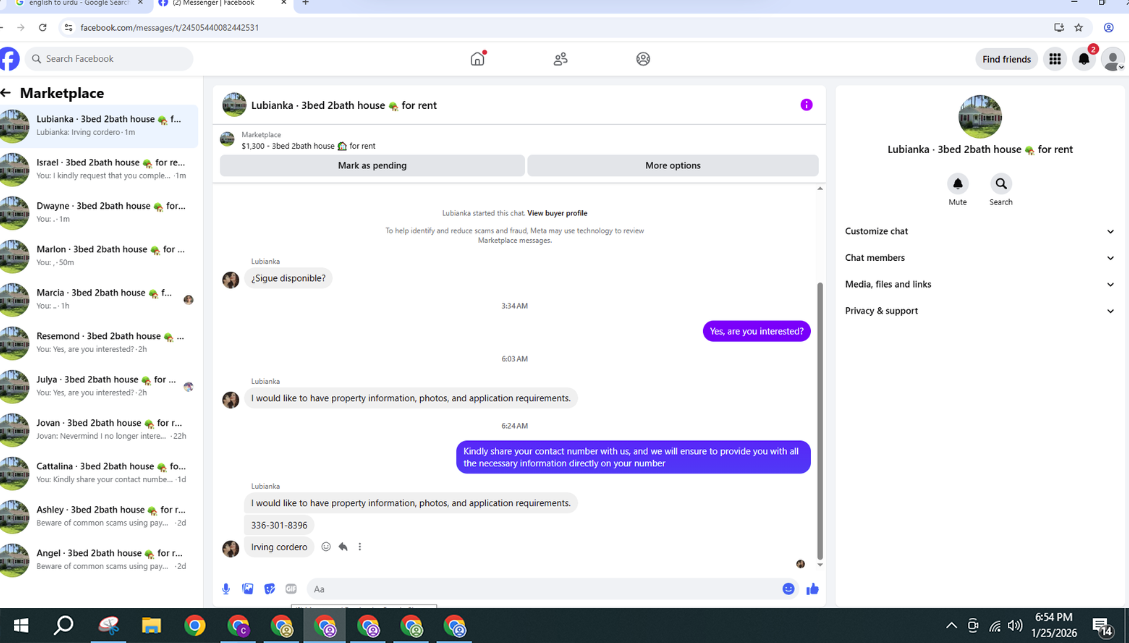The width and height of the screenshot is (1129, 643).
Task: Open the Ashley conversation
Action: click(99, 516)
